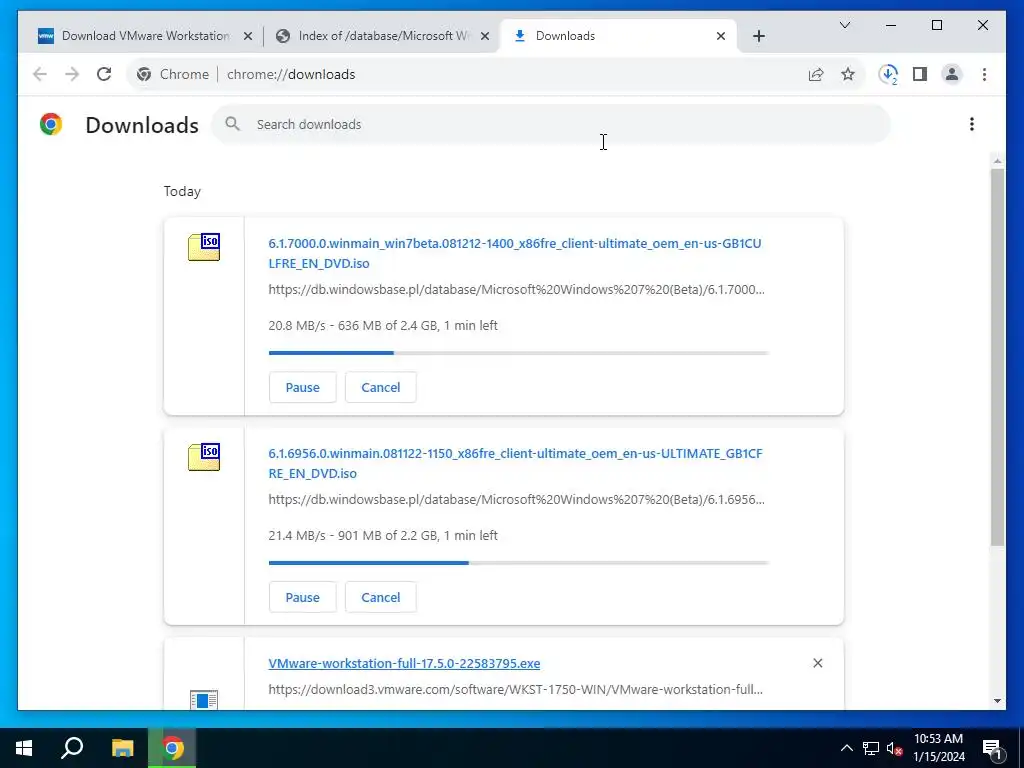This screenshot has width=1024, height=768.
Task: Click the share page icon in address bar
Action: coord(816,74)
